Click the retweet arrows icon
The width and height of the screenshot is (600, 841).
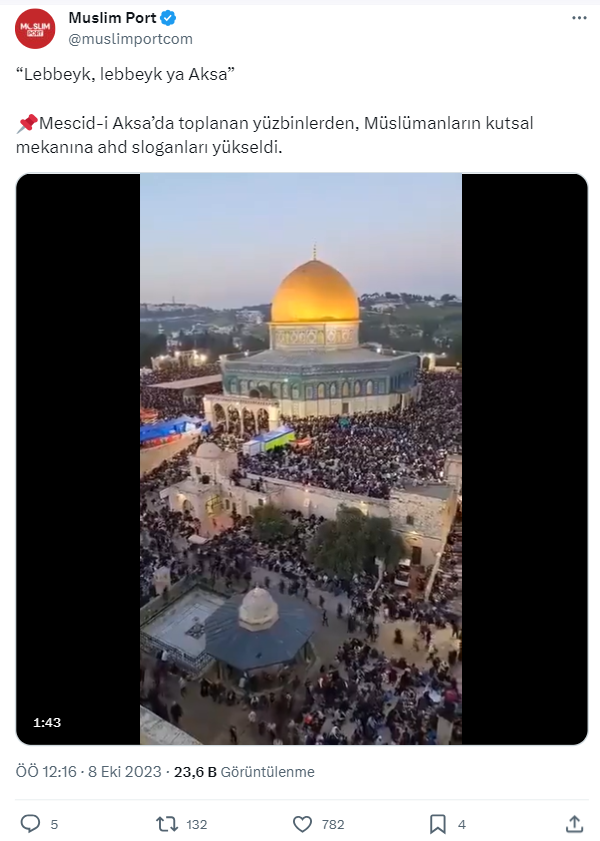tap(167, 824)
